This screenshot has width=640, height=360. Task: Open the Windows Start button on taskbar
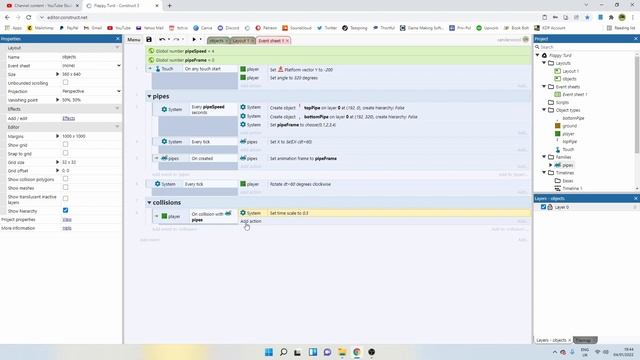[269, 352]
